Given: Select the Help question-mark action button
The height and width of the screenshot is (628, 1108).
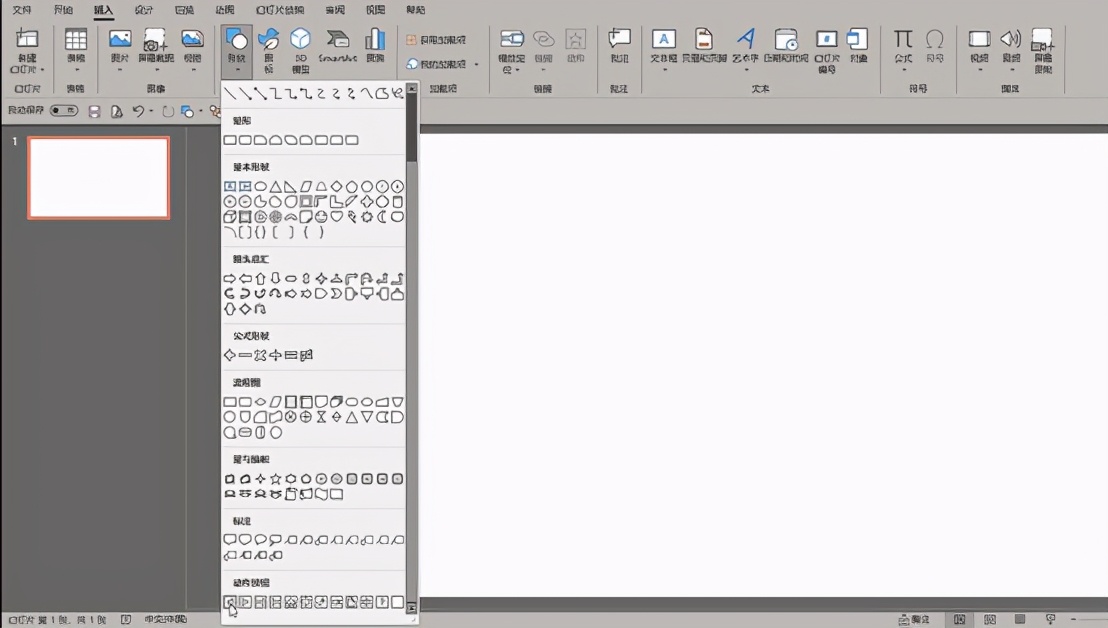Looking at the screenshot, I should pyautogui.click(x=382, y=602).
